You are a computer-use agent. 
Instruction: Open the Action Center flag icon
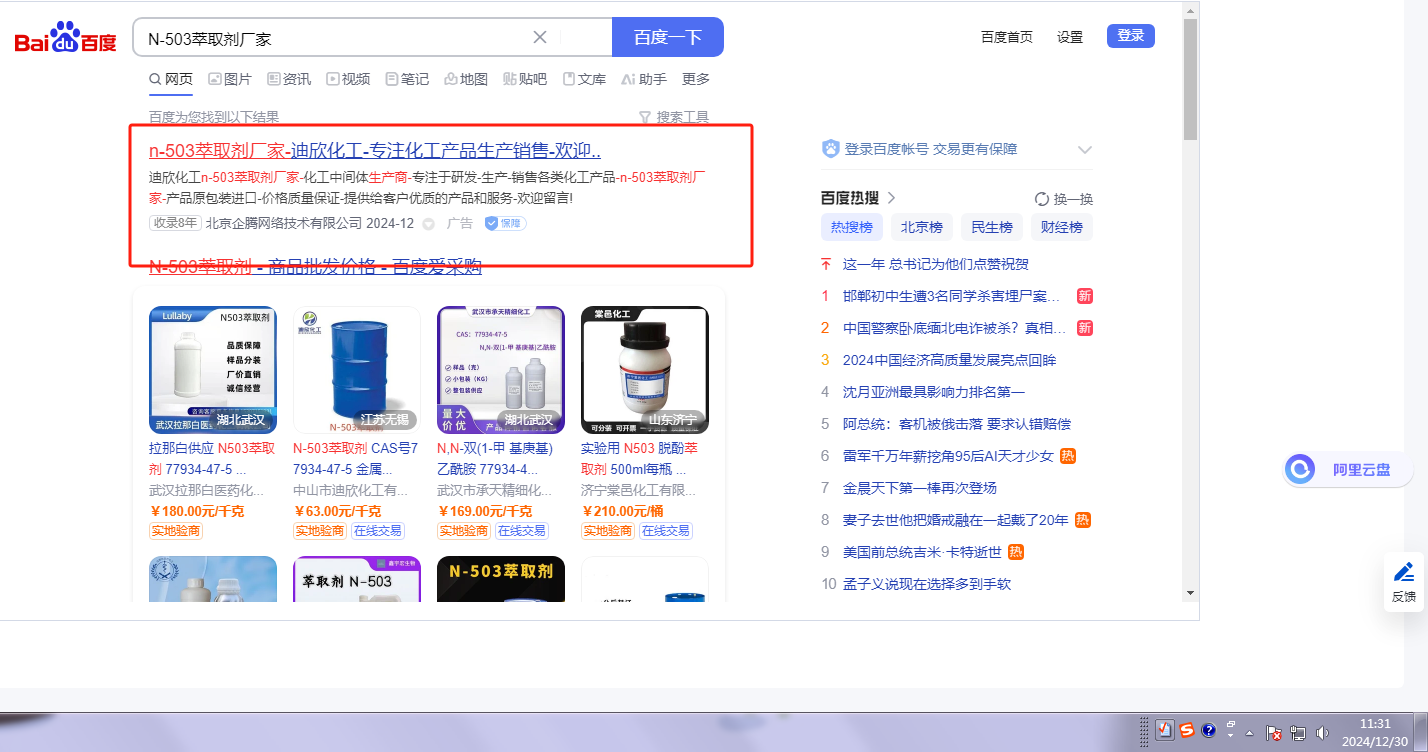click(x=1274, y=732)
